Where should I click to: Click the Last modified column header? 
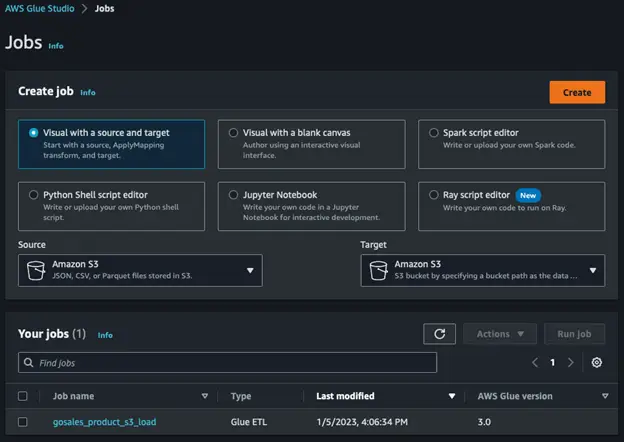pyautogui.click(x=345, y=396)
